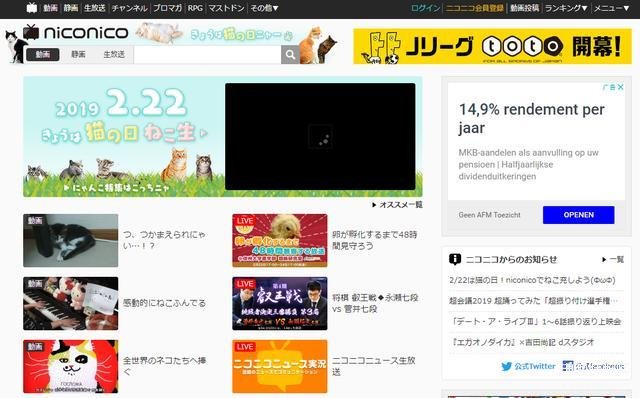This screenshot has width=640, height=398.
Task: Click the search magnifier button
Action: click(x=290, y=55)
